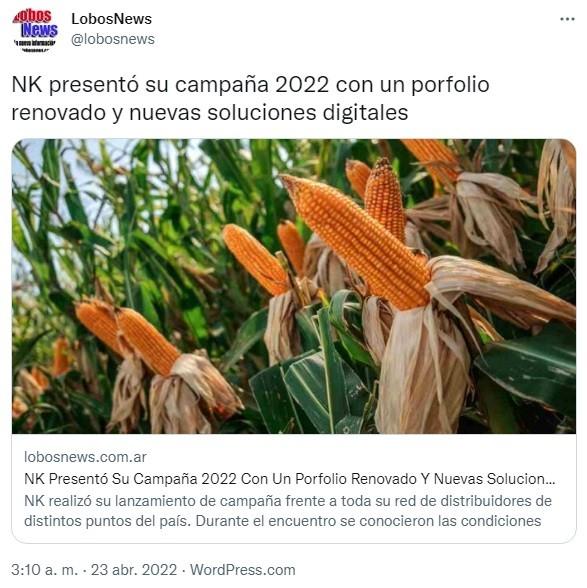Click the truncated ellipsis ending the card title
Image resolution: width=587 pixels, height=588 pixels.
550,479
